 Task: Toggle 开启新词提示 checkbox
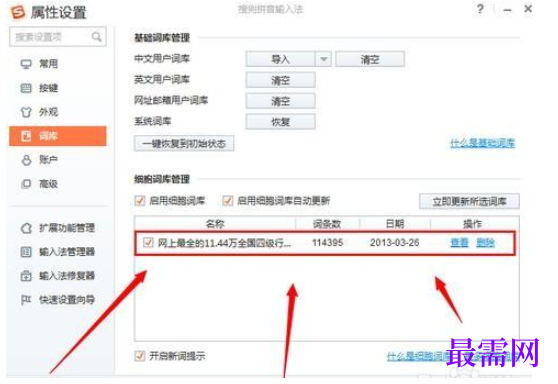(140, 356)
